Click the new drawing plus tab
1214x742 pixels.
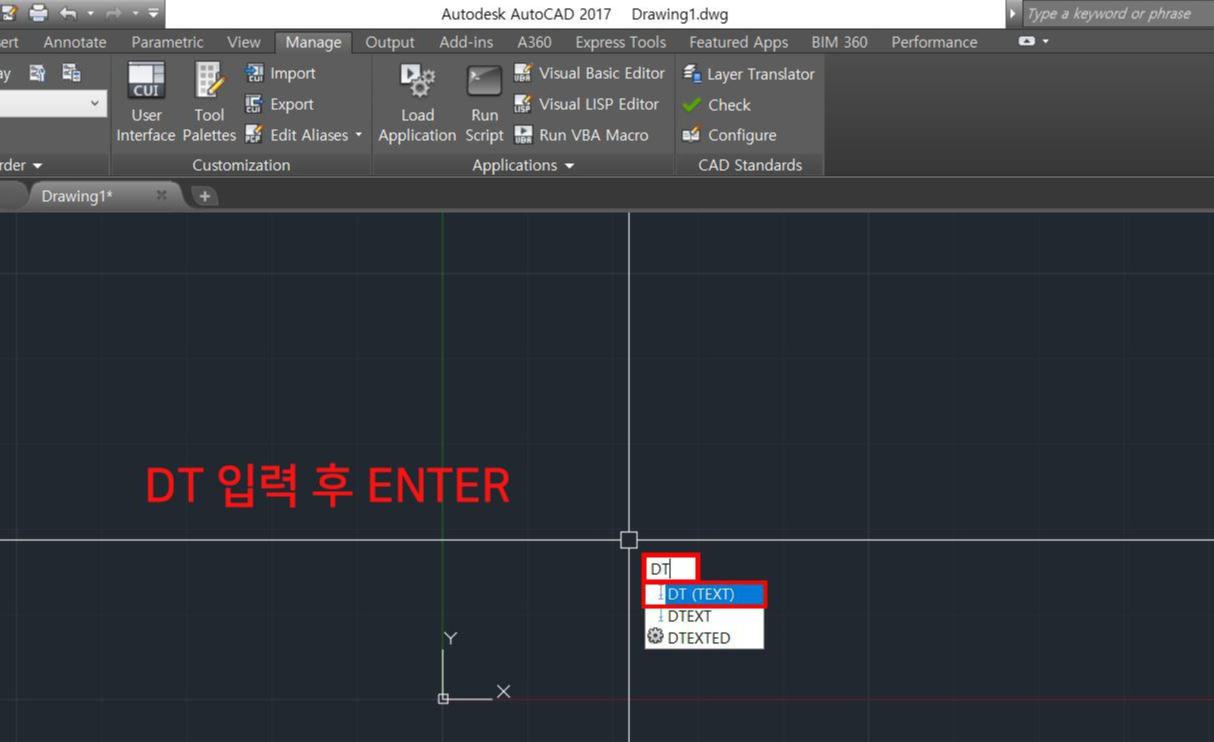click(x=204, y=196)
